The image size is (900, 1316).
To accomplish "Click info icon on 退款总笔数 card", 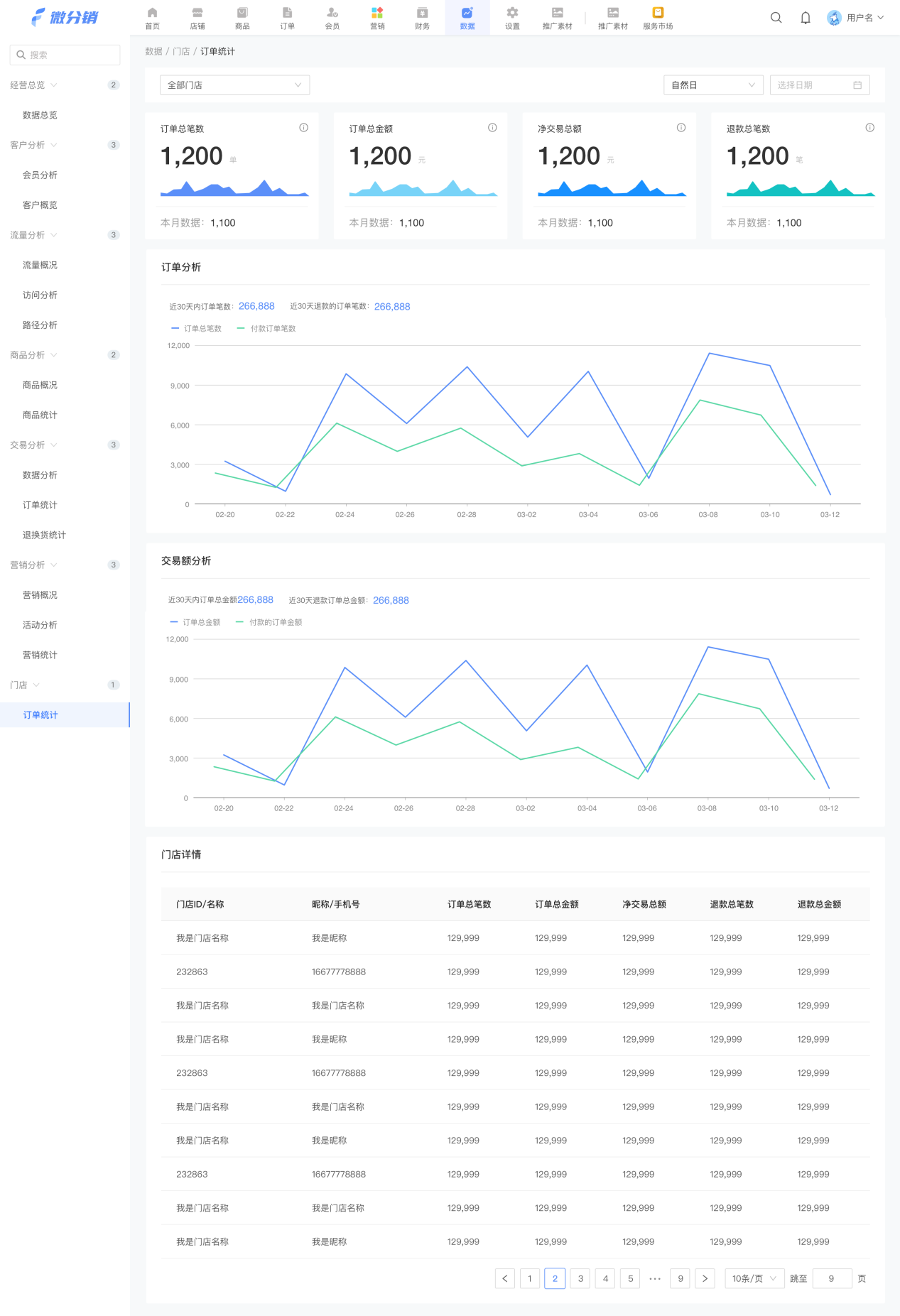I will click(869, 128).
